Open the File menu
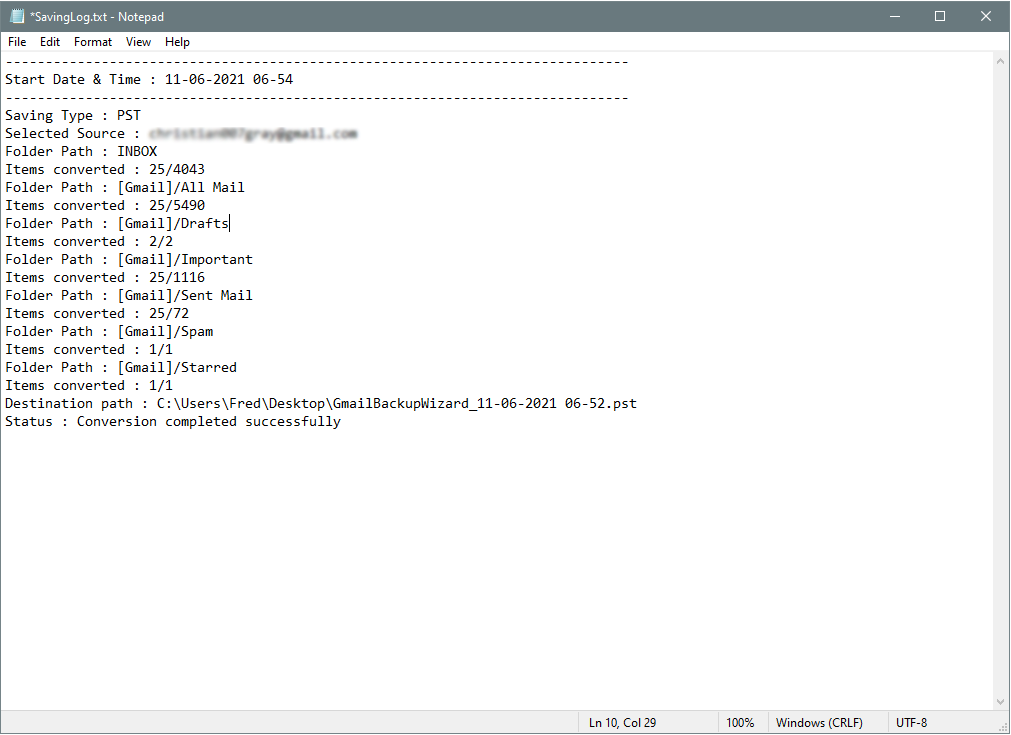Viewport: 1011px width, 735px height. point(17,42)
